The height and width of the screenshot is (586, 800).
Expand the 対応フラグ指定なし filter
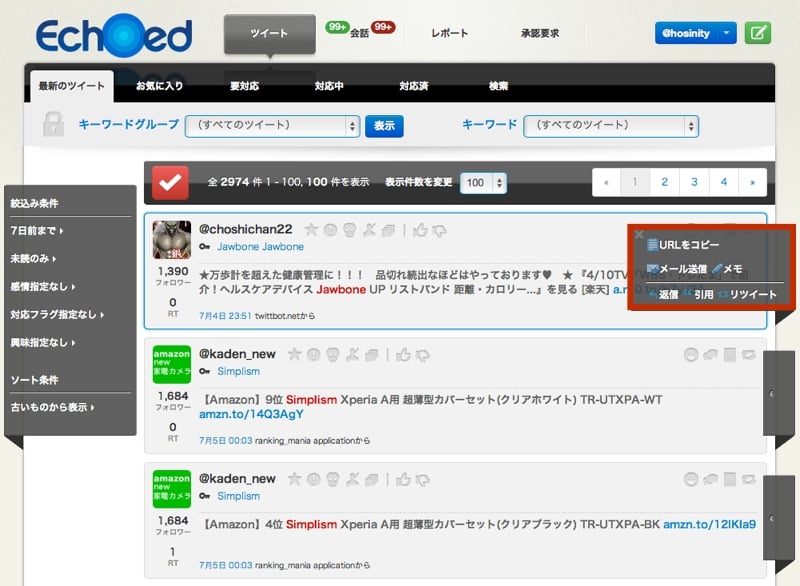pyautogui.click(x=57, y=315)
